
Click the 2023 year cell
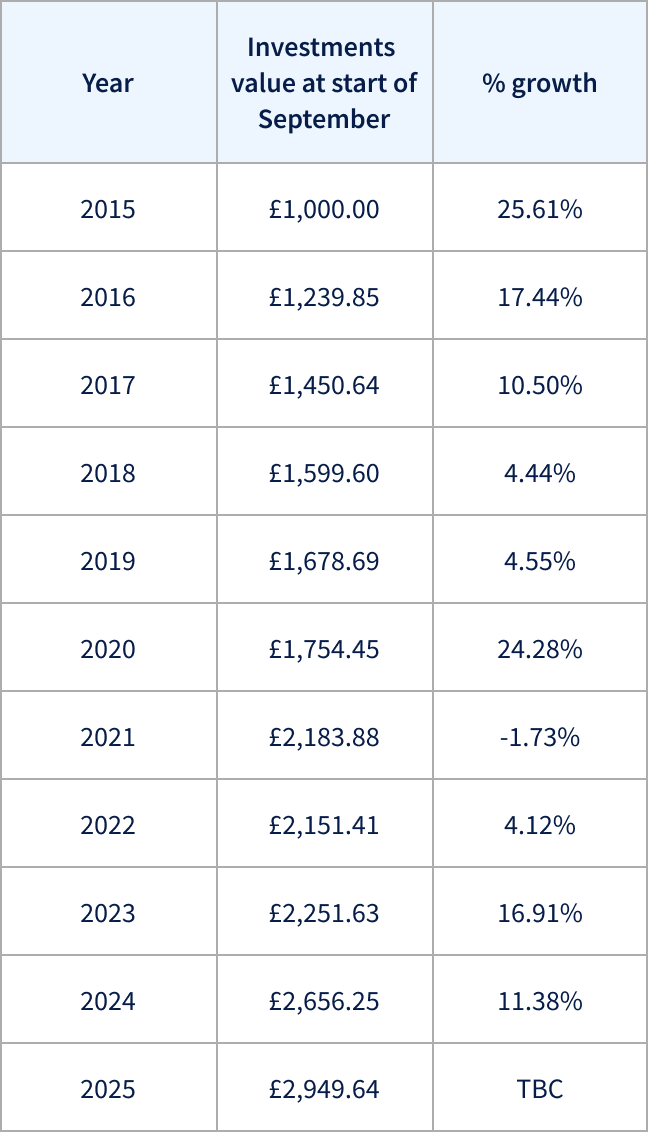pyautogui.click(x=108, y=914)
